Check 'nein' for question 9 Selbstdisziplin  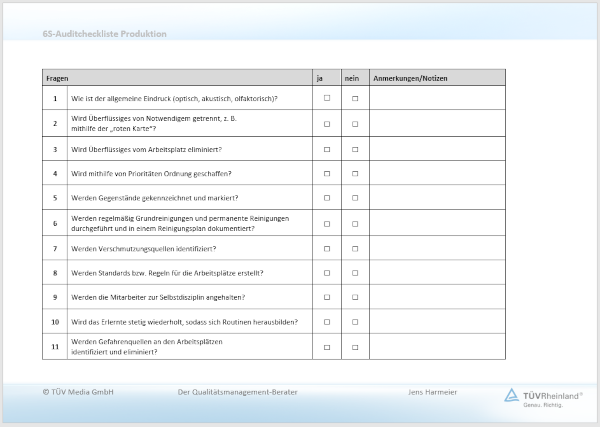click(355, 297)
